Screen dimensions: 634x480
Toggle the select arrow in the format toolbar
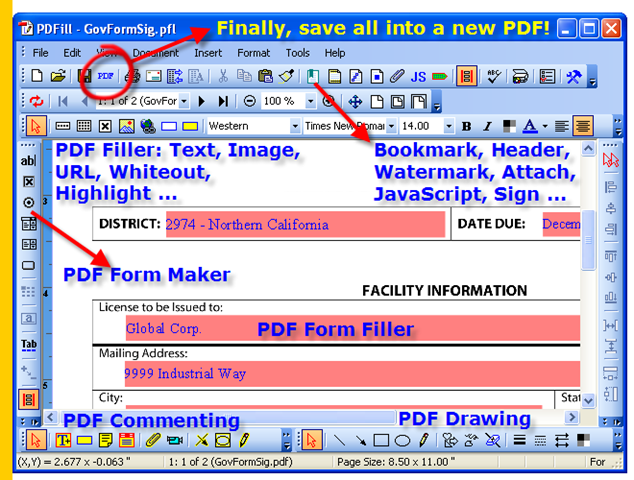[36, 126]
